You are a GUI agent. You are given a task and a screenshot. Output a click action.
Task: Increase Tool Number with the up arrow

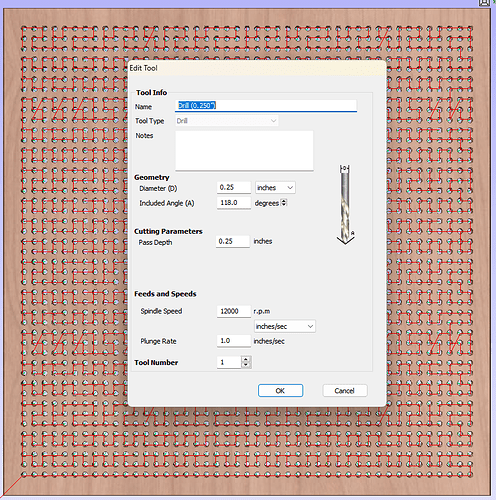click(246, 359)
